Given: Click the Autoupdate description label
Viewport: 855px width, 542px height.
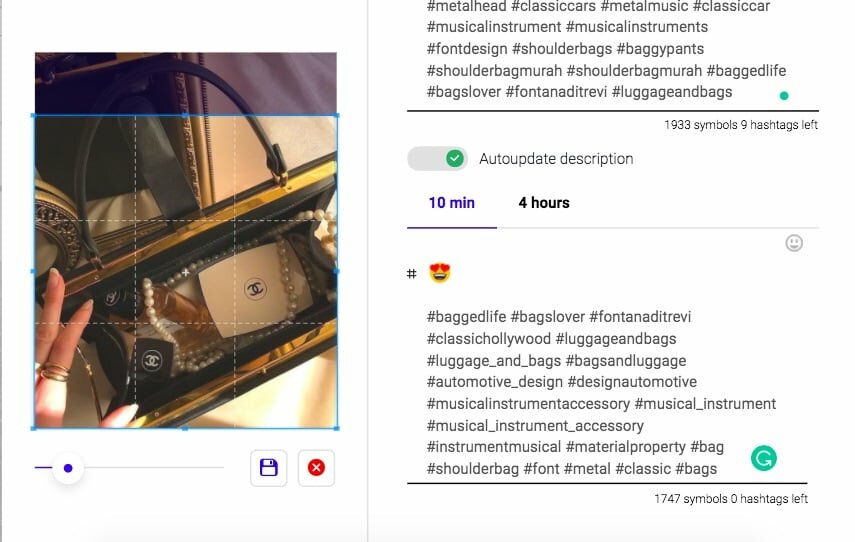Looking at the screenshot, I should coord(556,159).
